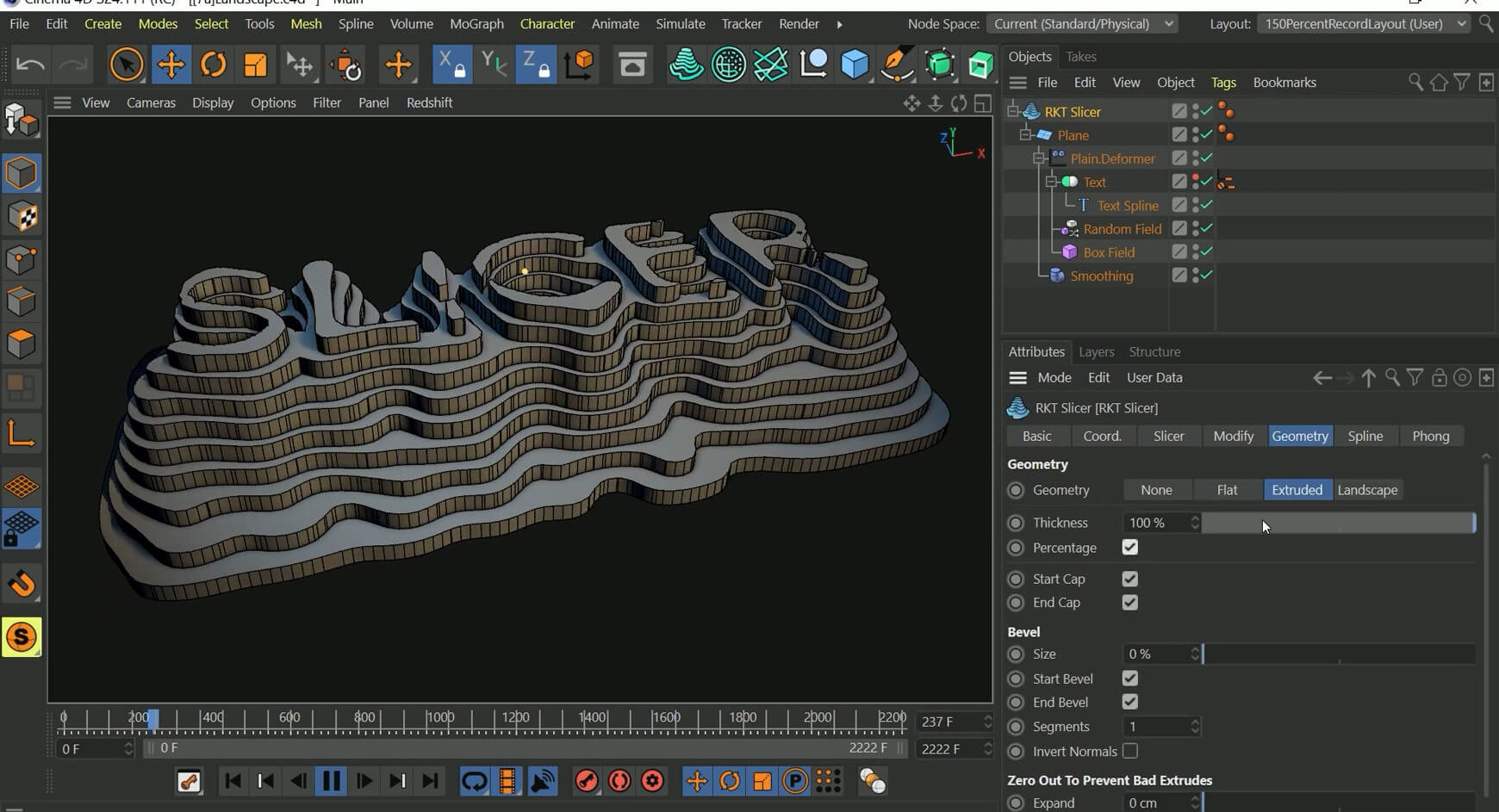Screen dimensions: 1499x812
Task: Activate the Scale tool in top toolbar
Action: (x=255, y=65)
